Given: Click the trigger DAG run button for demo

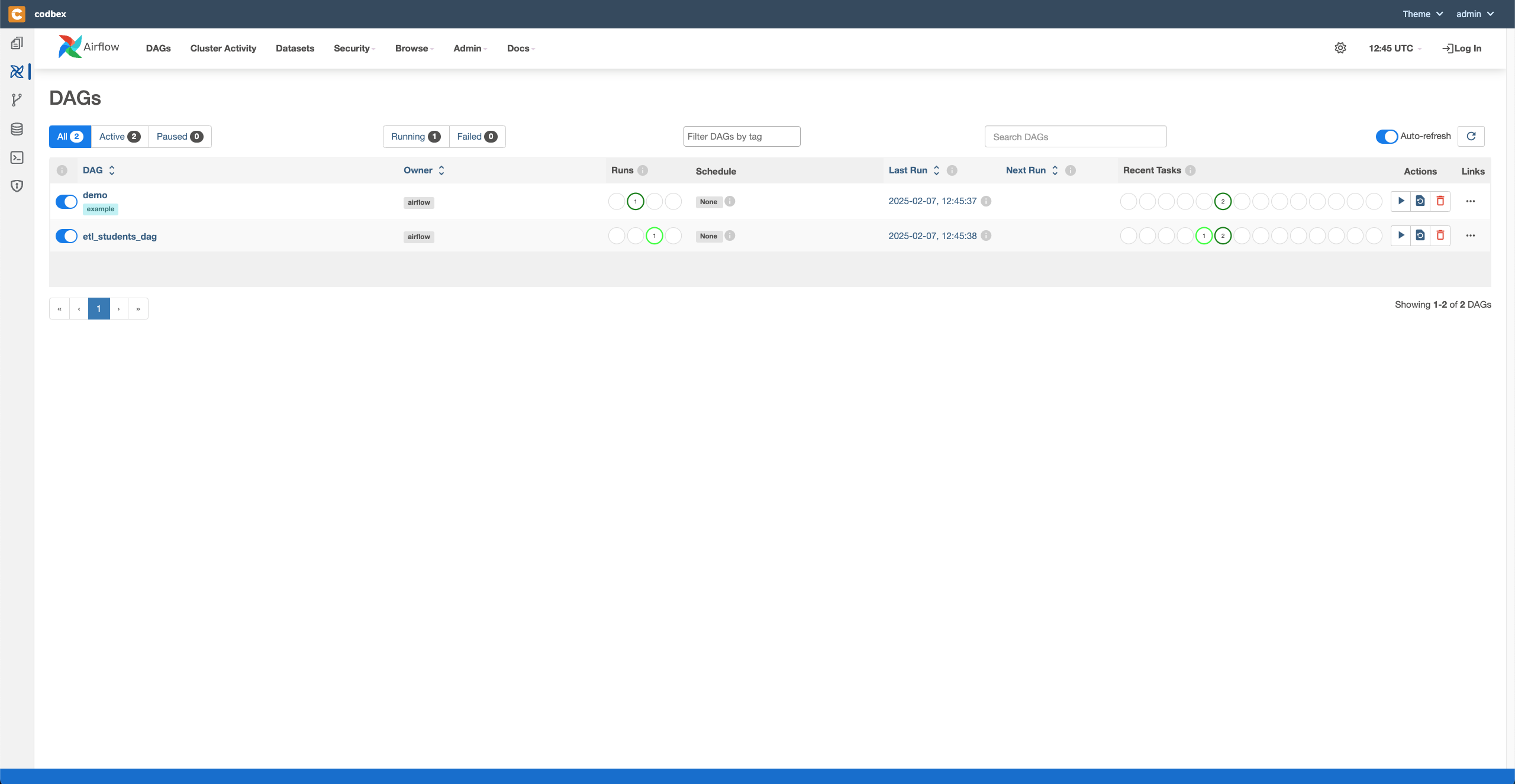Looking at the screenshot, I should click(1401, 201).
